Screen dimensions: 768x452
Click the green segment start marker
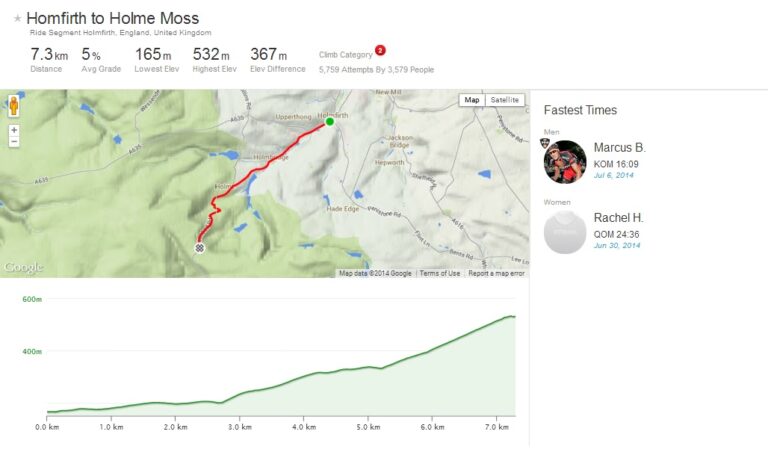click(x=329, y=122)
